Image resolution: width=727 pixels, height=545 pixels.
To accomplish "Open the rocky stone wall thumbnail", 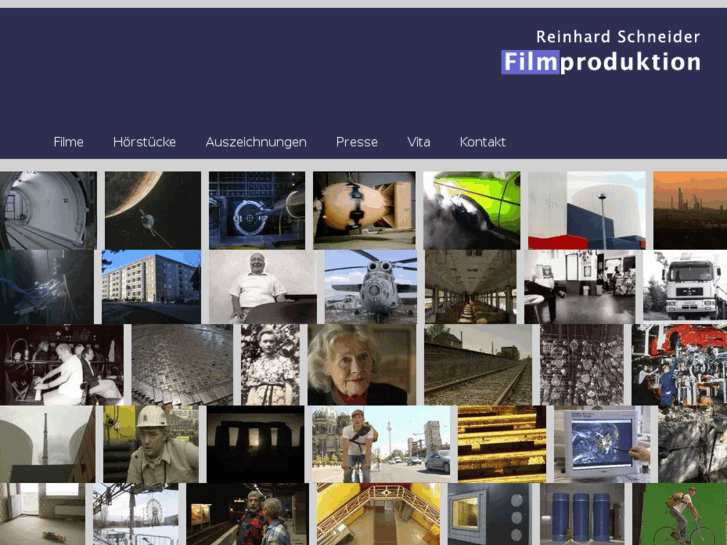I will point(693,444).
